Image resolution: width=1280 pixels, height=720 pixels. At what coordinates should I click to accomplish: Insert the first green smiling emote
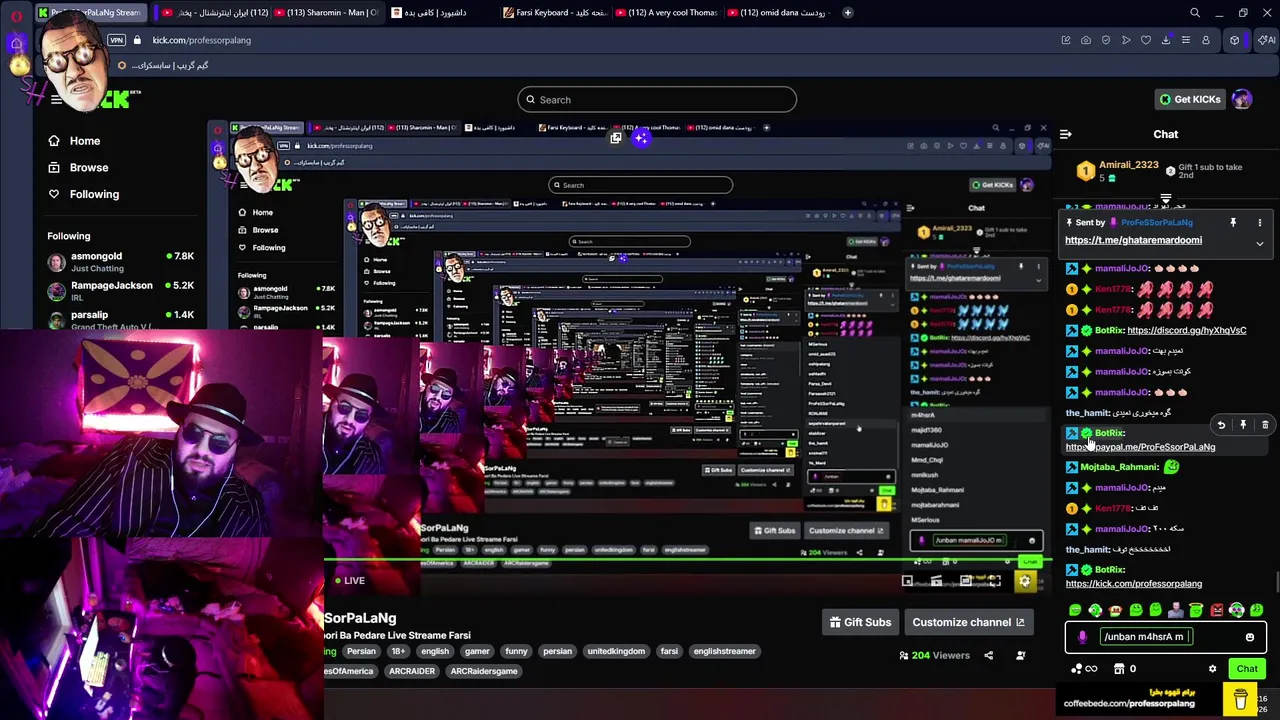(x=1075, y=610)
